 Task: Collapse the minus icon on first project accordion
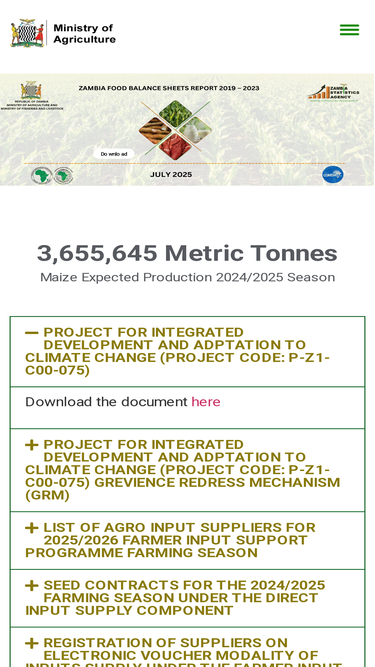point(32,332)
